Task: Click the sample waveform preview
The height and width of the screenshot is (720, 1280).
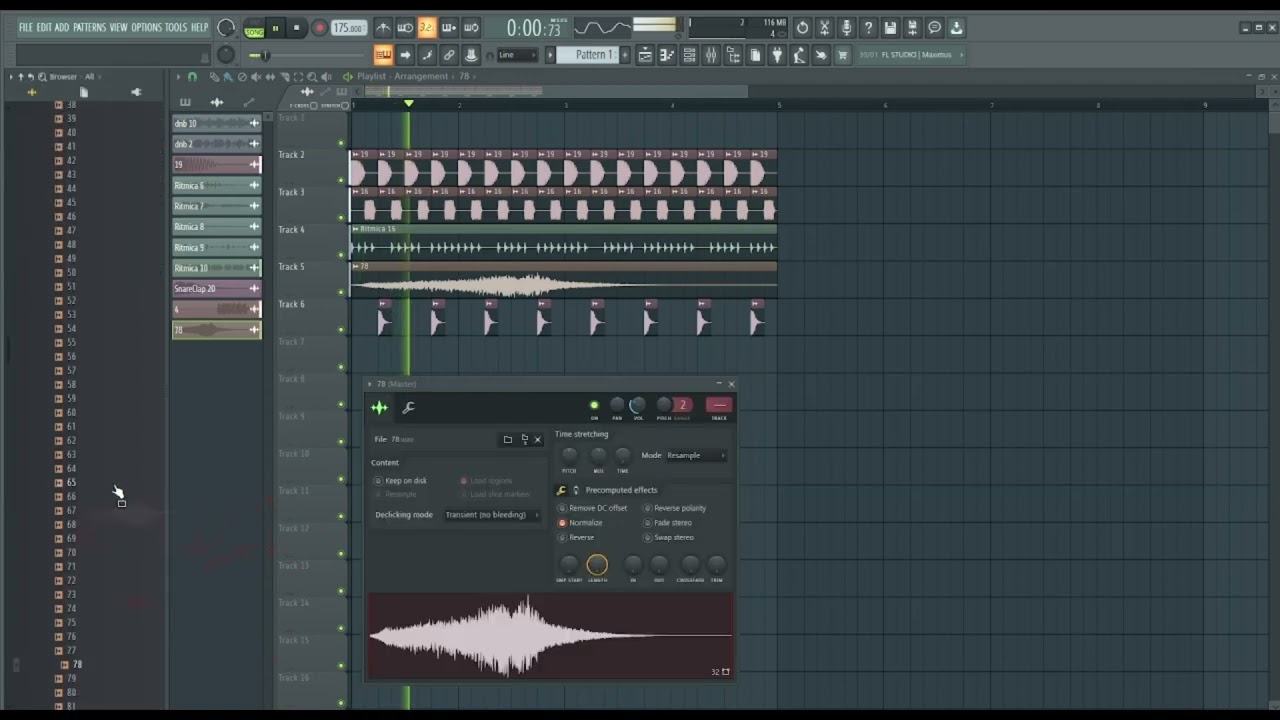Action: pos(550,636)
